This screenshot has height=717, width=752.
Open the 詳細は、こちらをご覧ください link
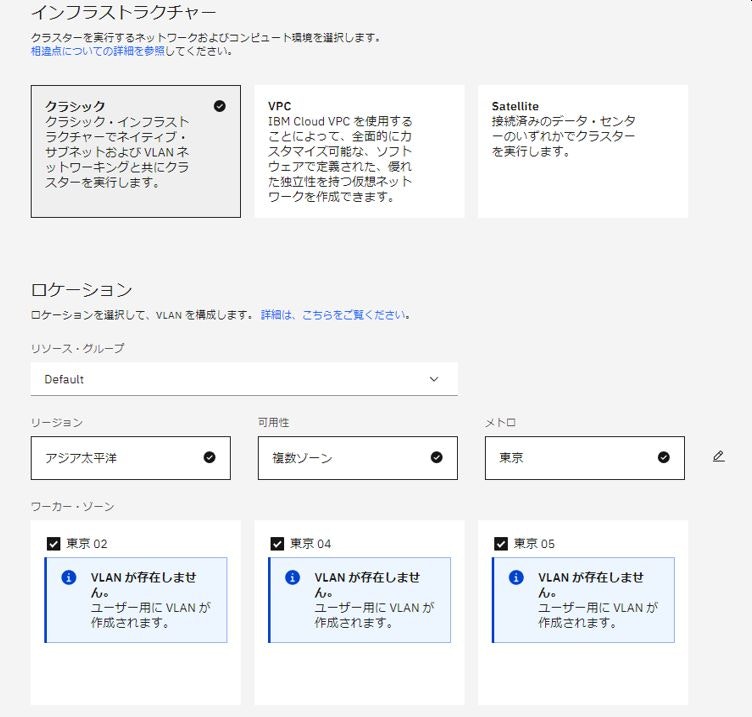point(333,315)
